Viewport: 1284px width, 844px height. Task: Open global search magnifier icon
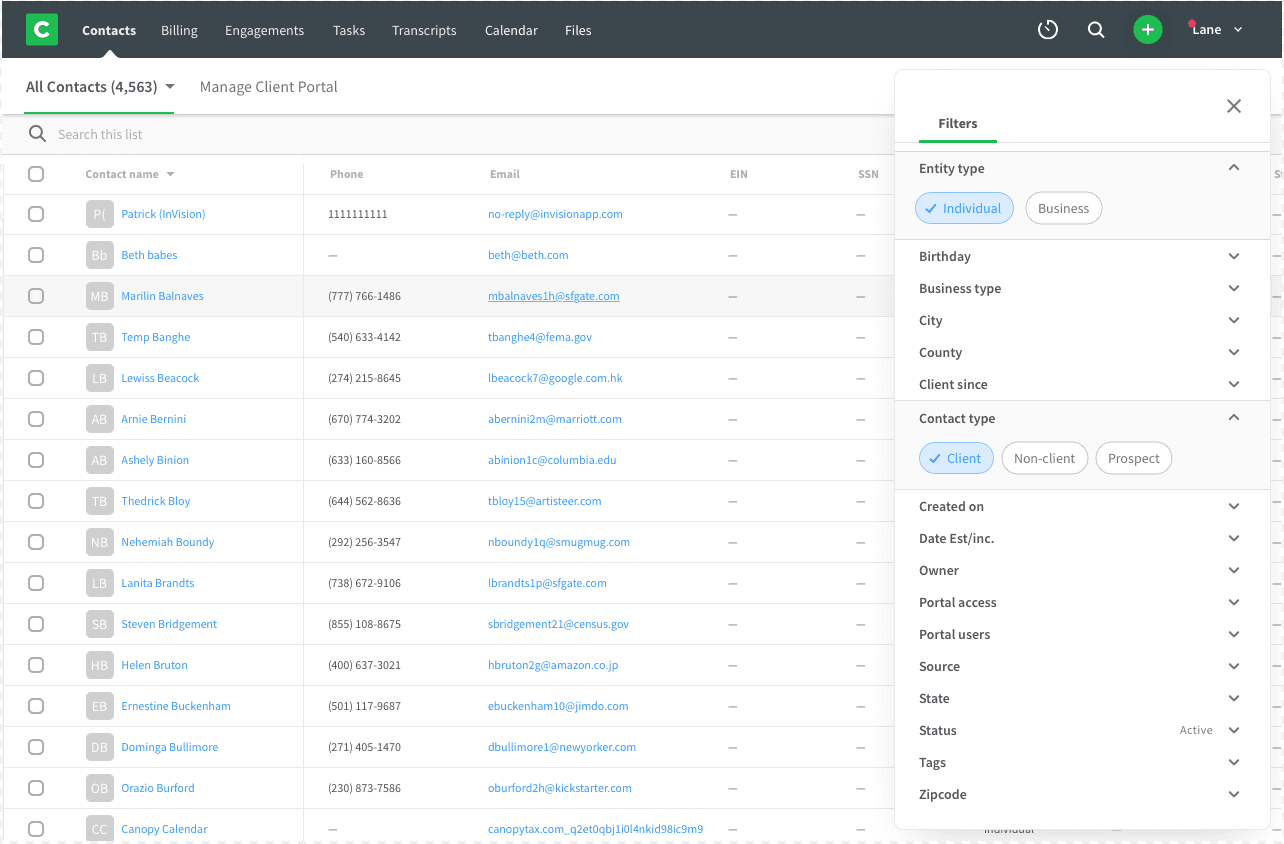pos(1096,30)
